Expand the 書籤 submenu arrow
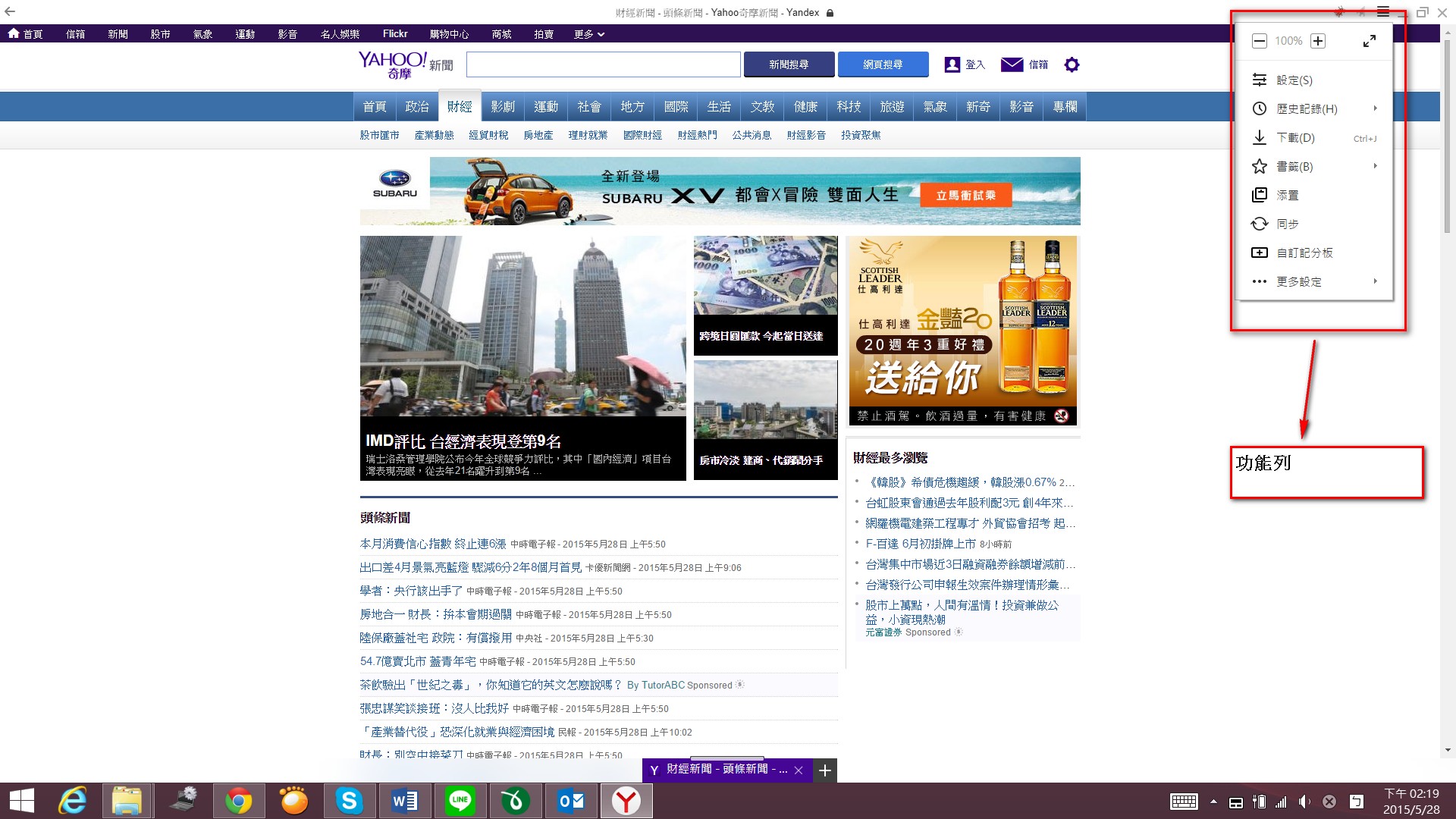Viewport: 1456px width, 819px height. 1375,166
